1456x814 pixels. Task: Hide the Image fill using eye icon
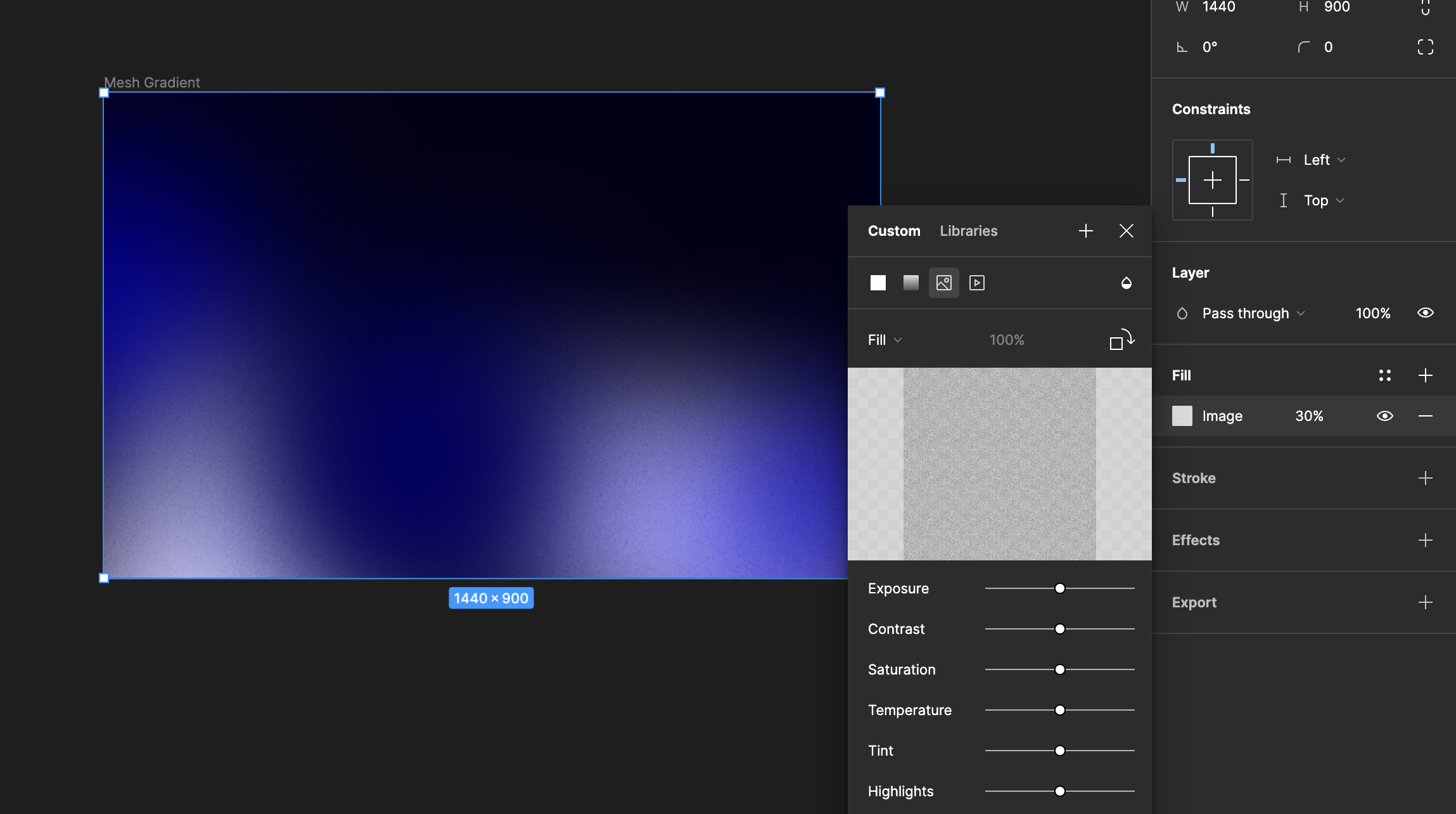[1384, 416]
